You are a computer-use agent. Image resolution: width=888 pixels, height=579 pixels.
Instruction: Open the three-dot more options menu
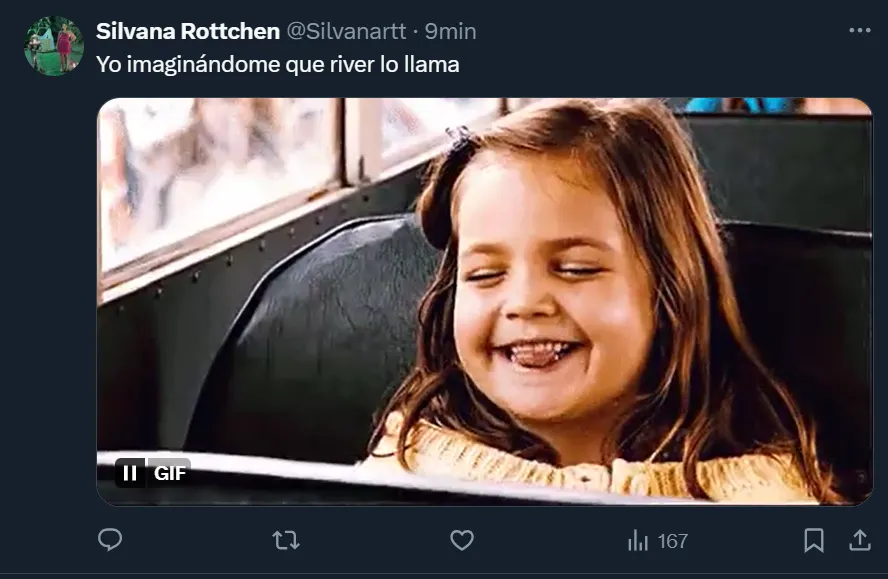[859, 31]
